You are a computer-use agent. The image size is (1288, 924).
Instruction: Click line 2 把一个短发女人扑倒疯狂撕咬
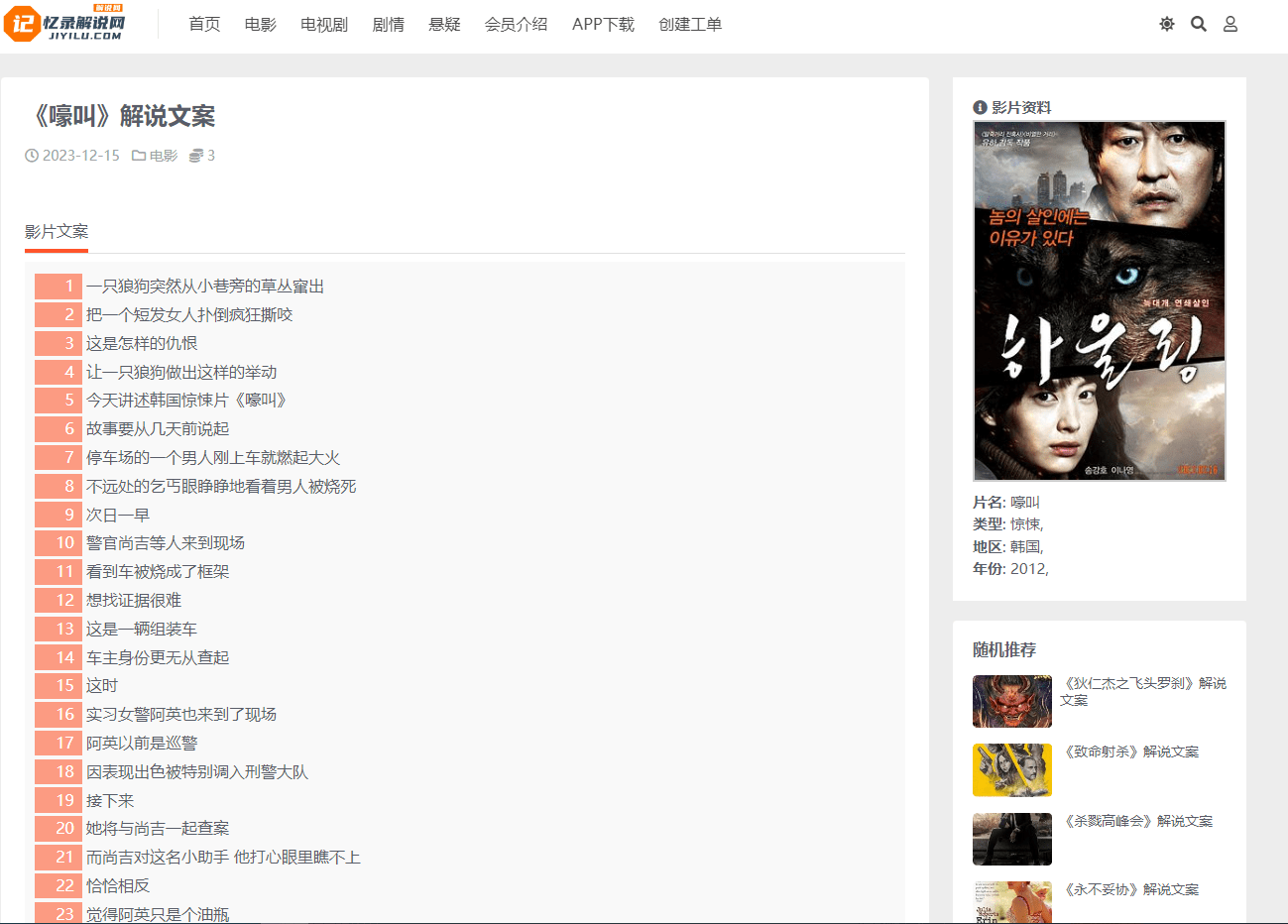189,315
